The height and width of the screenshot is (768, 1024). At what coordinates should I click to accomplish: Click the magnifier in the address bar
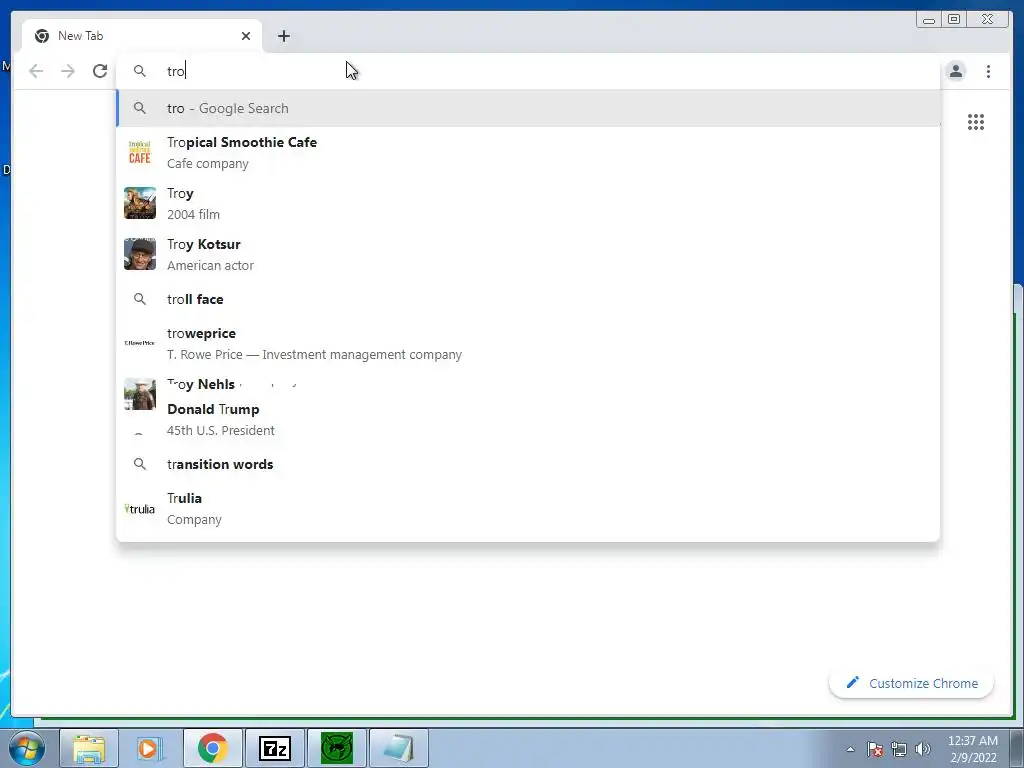pyautogui.click(x=140, y=71)
